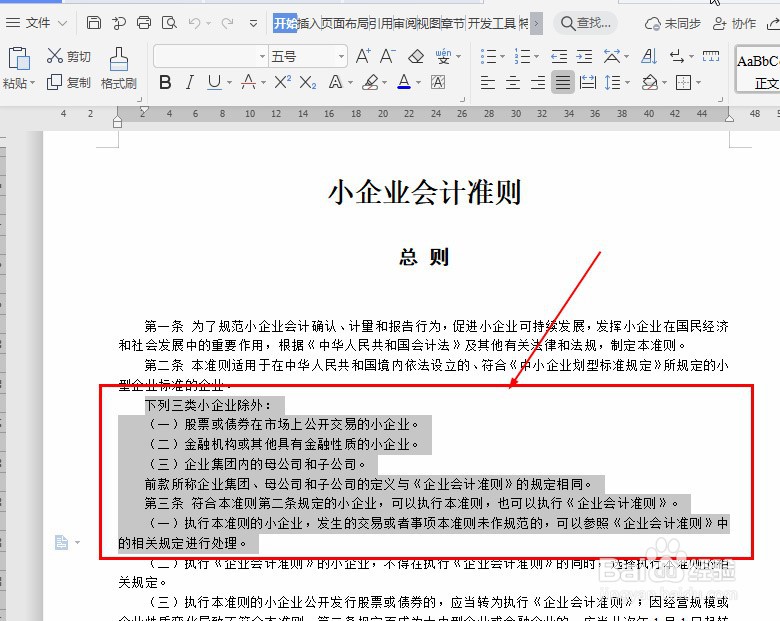
Task: Click the Sort (A-Z arrow) icon
Action: [649, 56]
